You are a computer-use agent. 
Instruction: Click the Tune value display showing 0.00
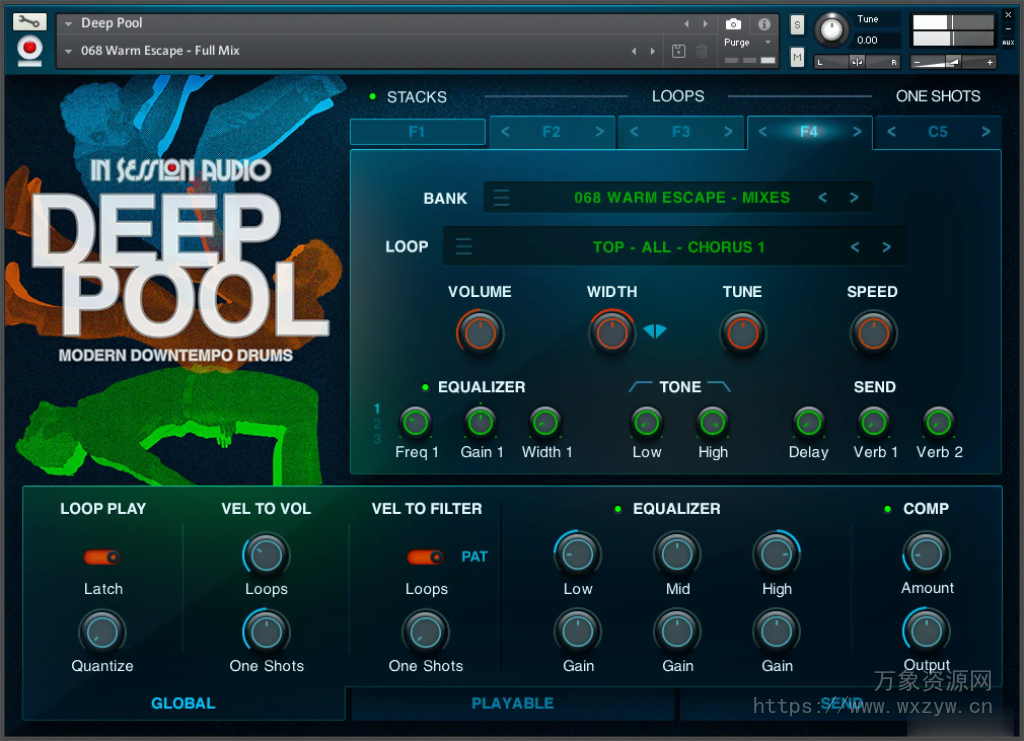tap(867, 40)
